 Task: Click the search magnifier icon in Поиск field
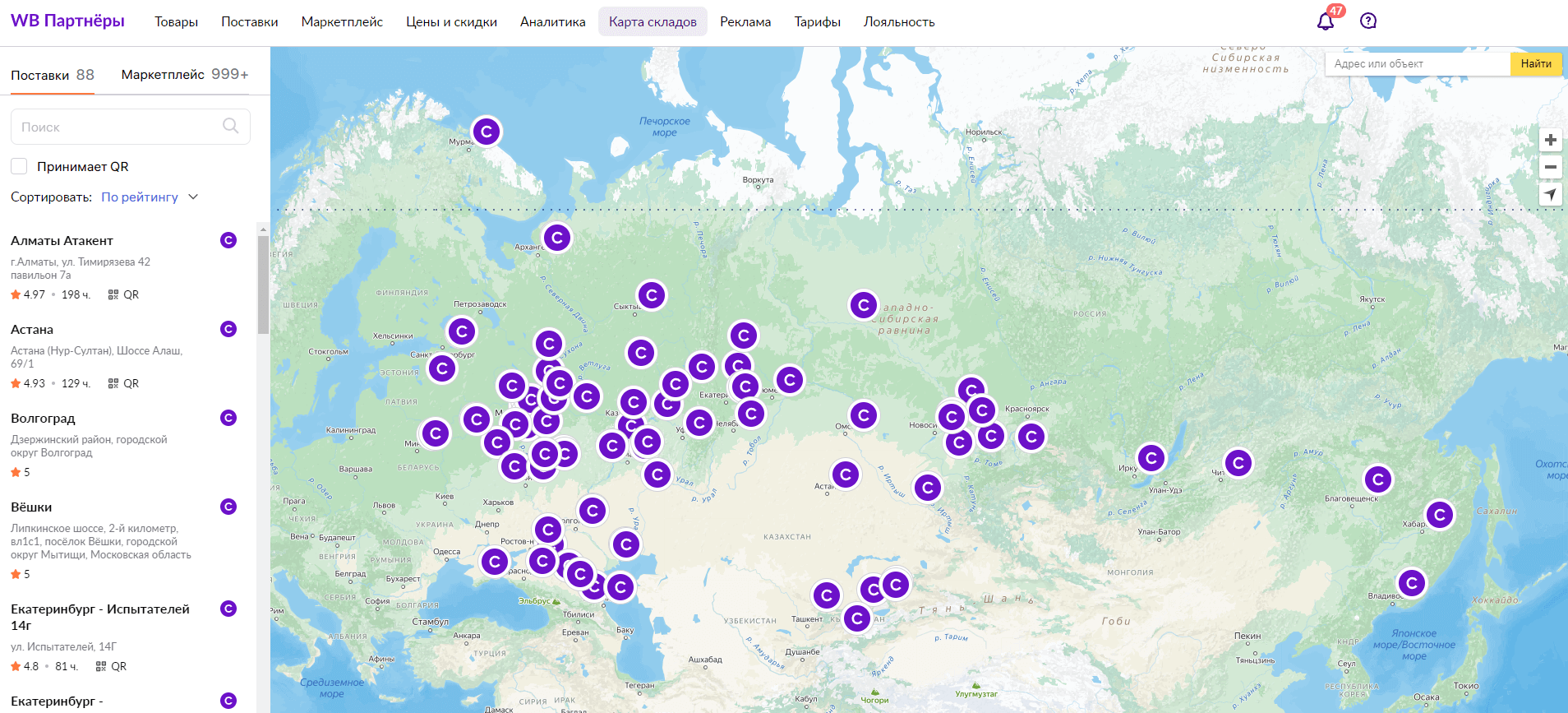click(231, 126)
